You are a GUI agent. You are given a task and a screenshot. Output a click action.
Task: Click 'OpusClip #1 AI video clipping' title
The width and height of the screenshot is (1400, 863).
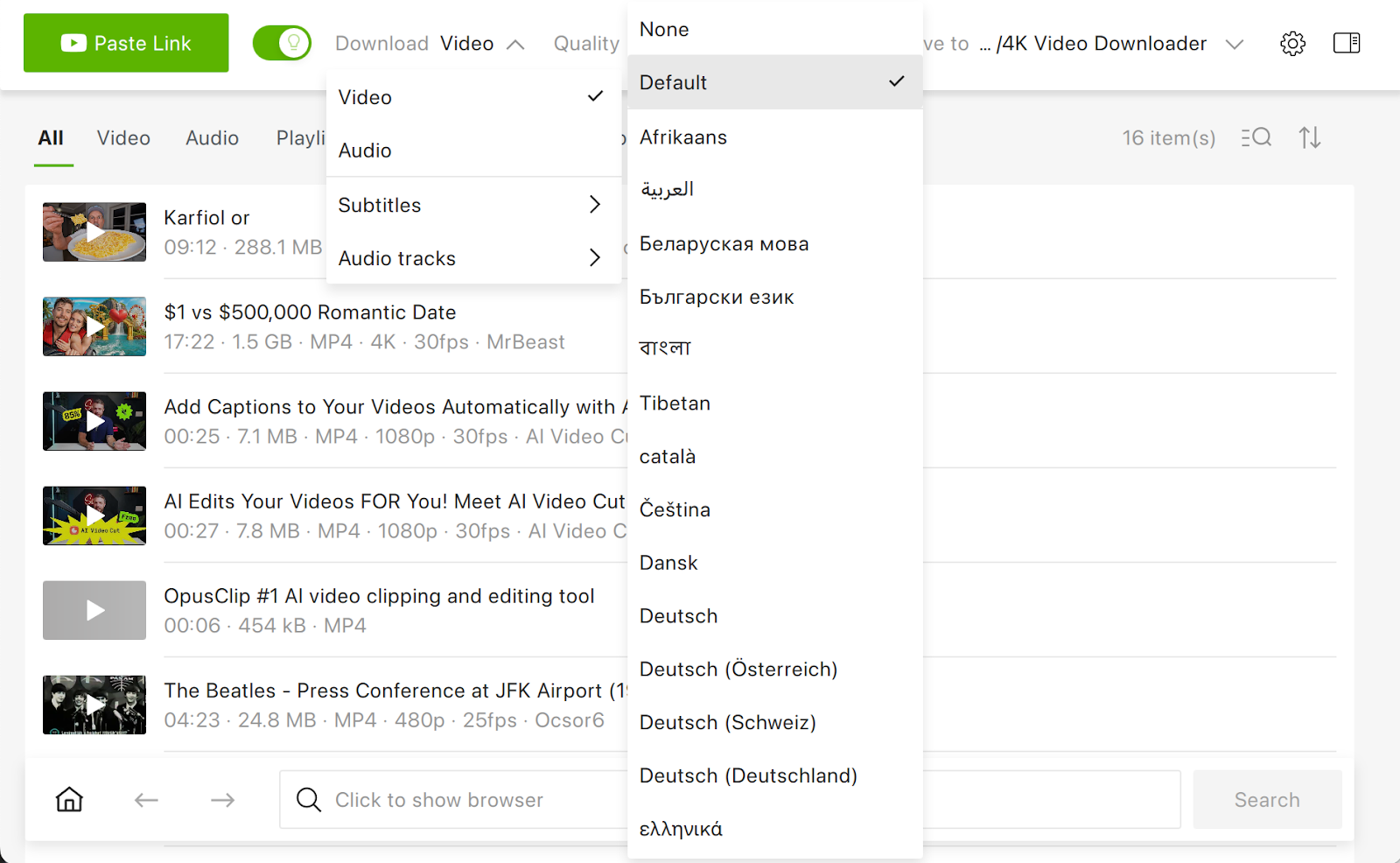(379, 596)
